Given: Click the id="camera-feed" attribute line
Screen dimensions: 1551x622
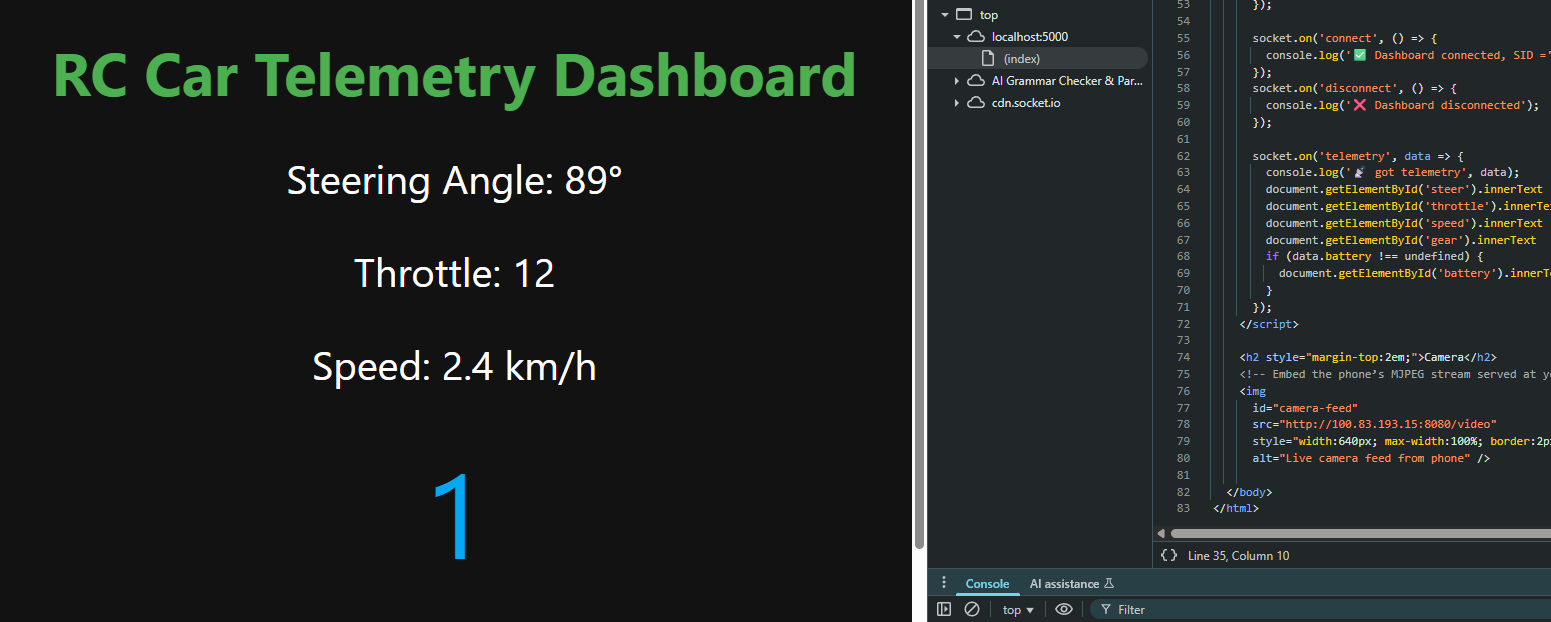Looking at the screenshot, I should click(x=1305, y=407).
